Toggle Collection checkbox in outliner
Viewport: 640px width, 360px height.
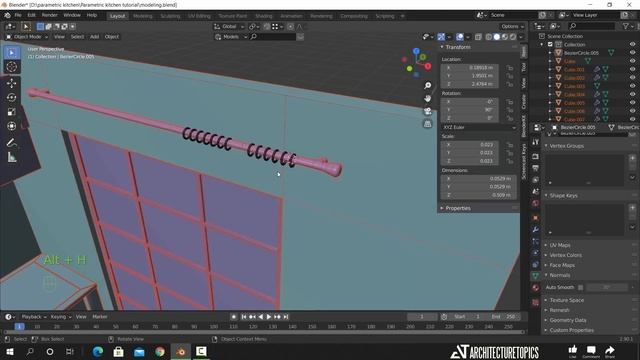(550, 44)
